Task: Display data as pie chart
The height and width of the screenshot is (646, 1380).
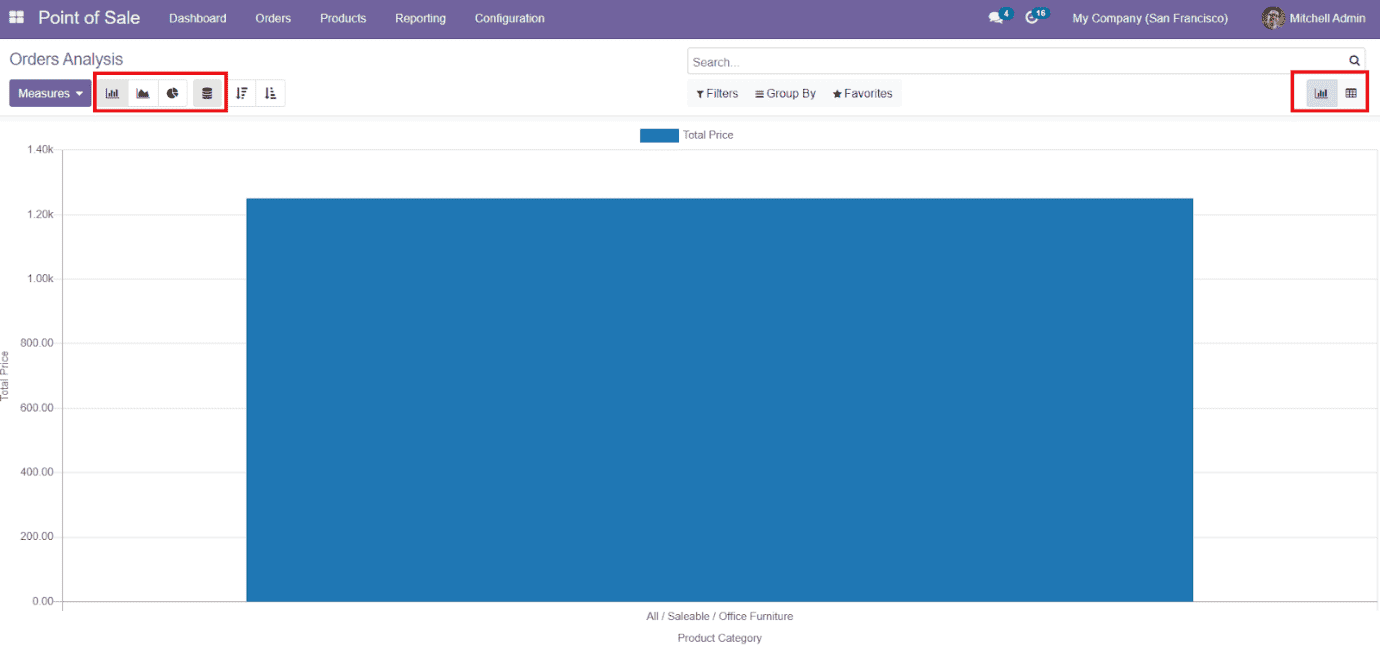Action: (172, 92)
